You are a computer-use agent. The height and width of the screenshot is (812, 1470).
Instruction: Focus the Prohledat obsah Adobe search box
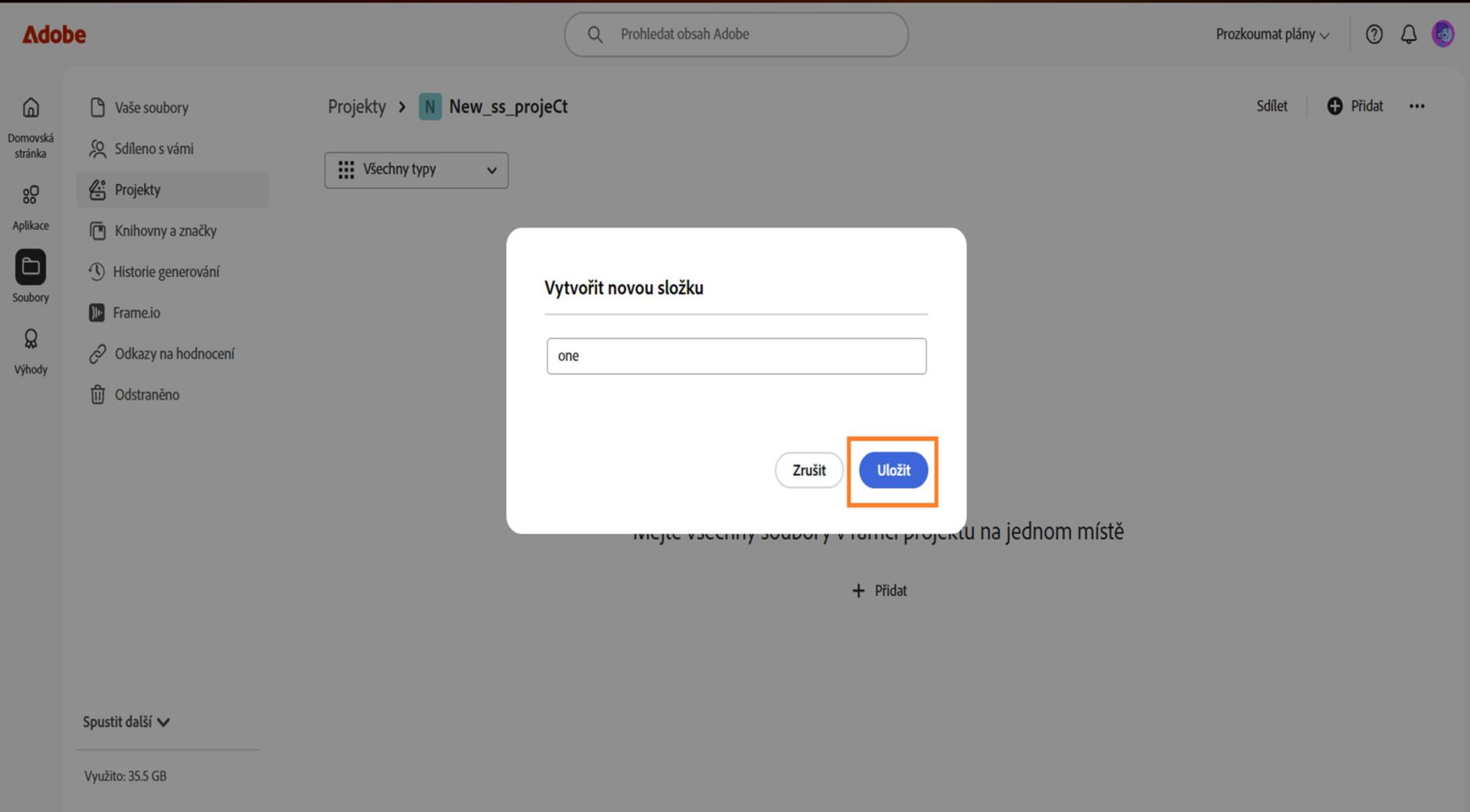coord(737,34)
